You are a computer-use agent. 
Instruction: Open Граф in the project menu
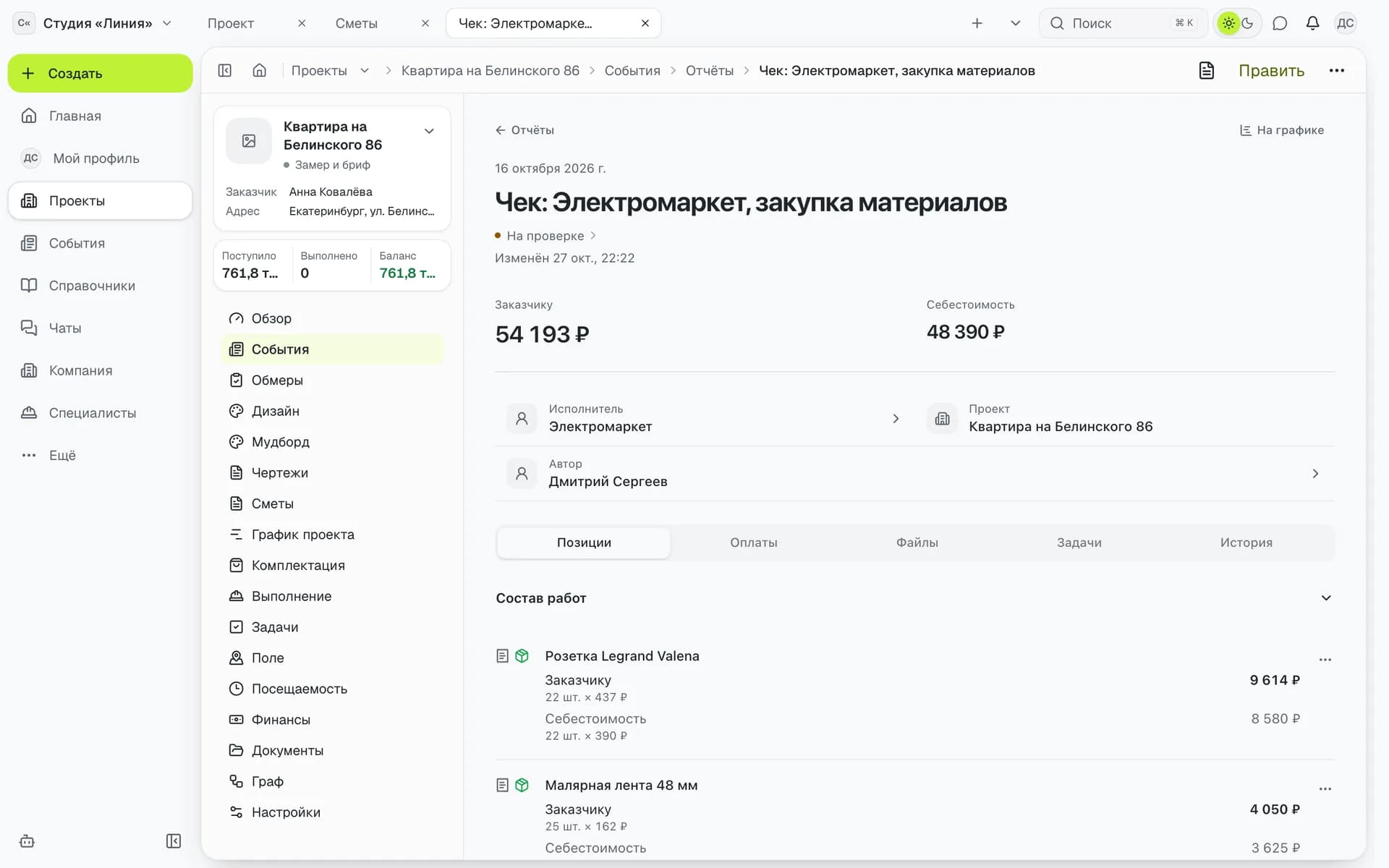pyautogui.click(x=332, y=781)
